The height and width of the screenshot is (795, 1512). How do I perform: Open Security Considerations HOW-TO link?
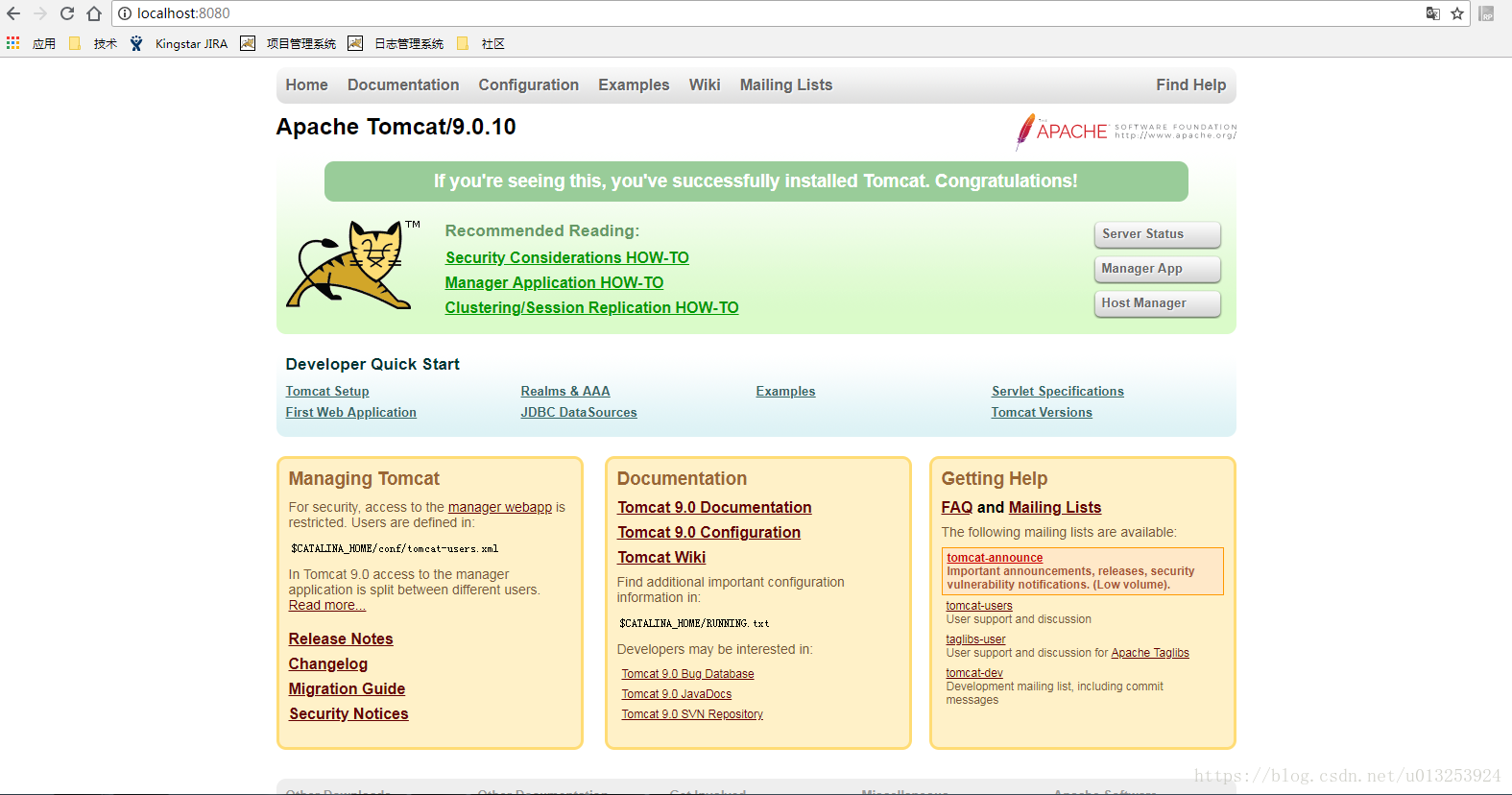[x=566, y=257]
